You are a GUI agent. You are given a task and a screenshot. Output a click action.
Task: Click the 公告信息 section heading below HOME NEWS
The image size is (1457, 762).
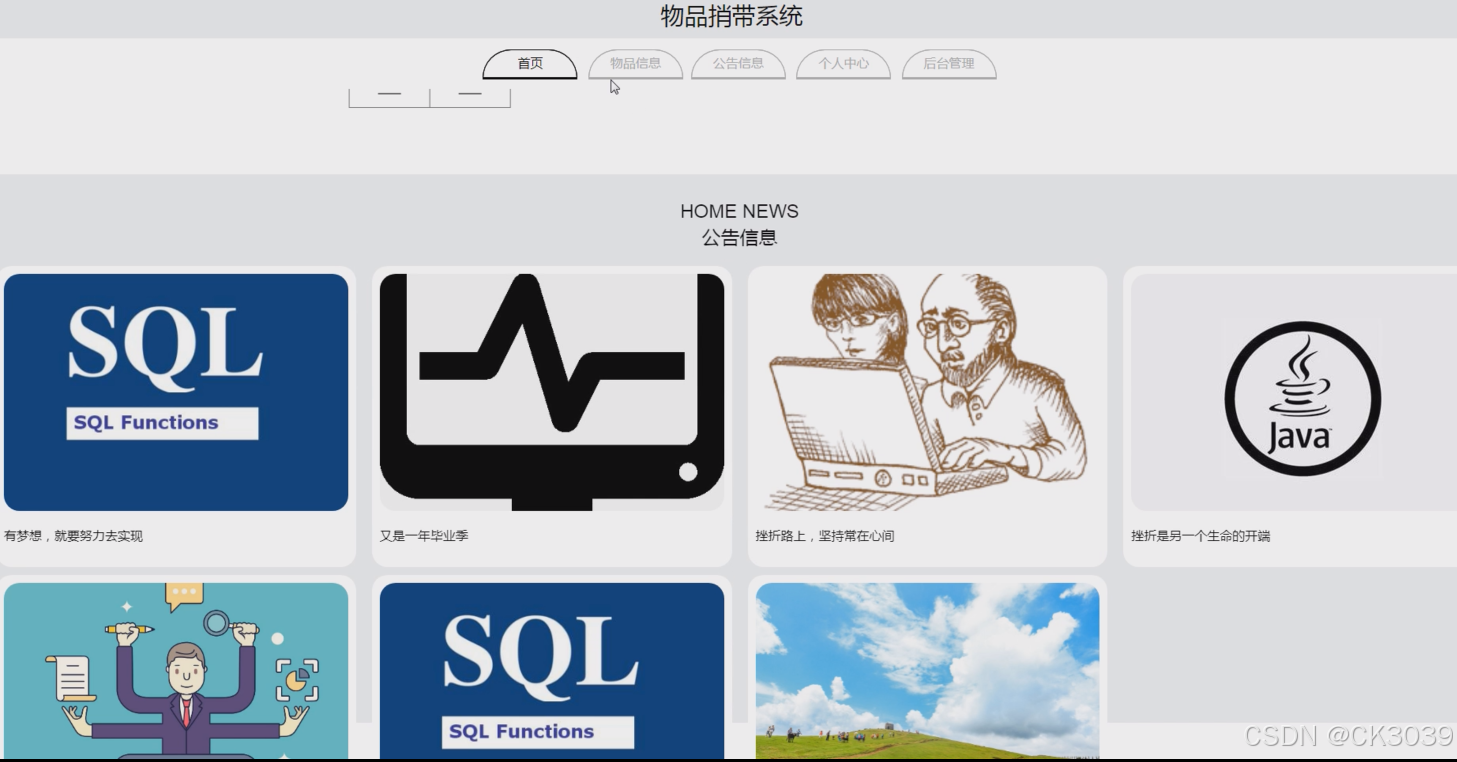[739, 238]
